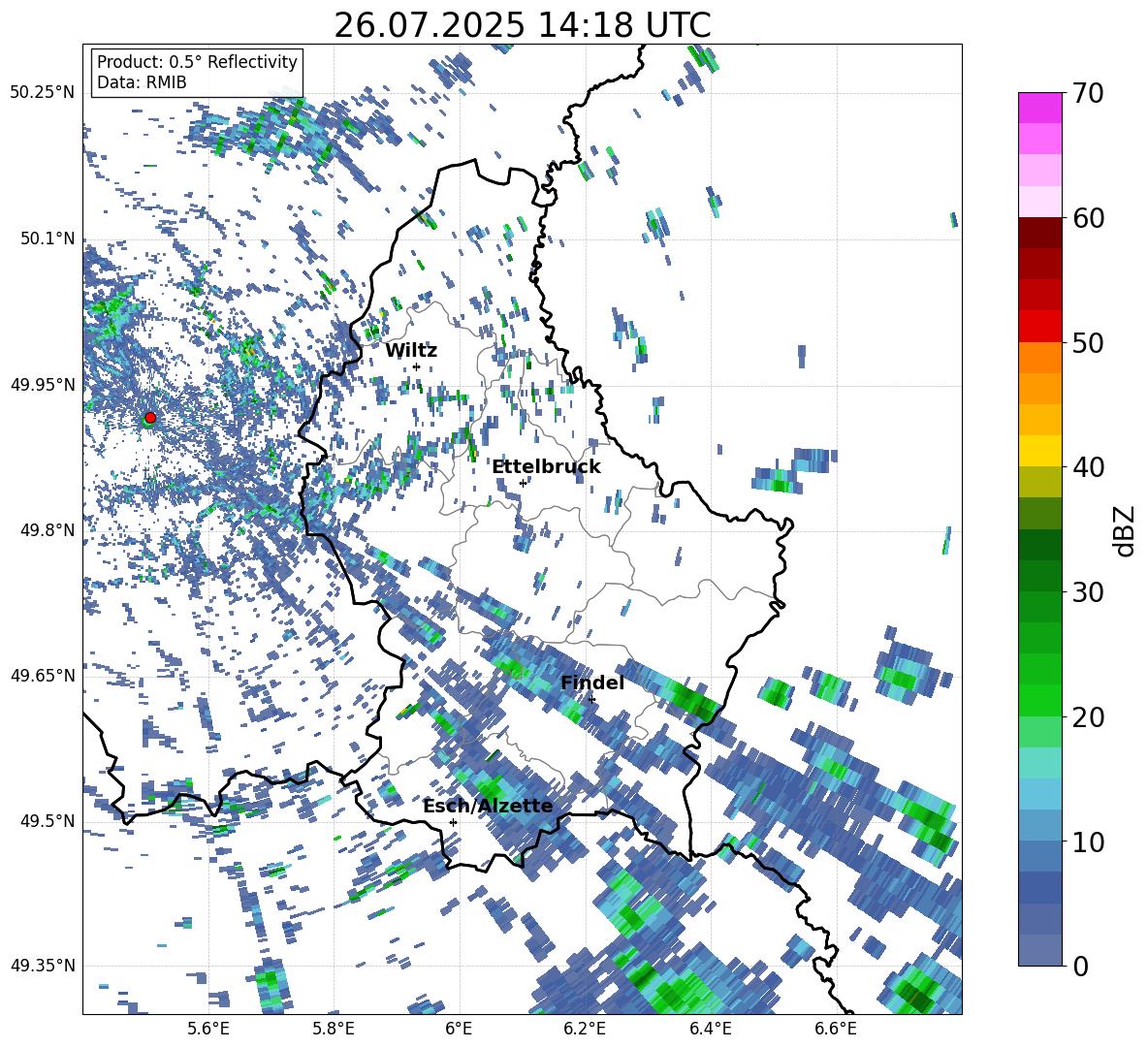
Task: Click the Wiltz city label
Action: tap(411, 351)
